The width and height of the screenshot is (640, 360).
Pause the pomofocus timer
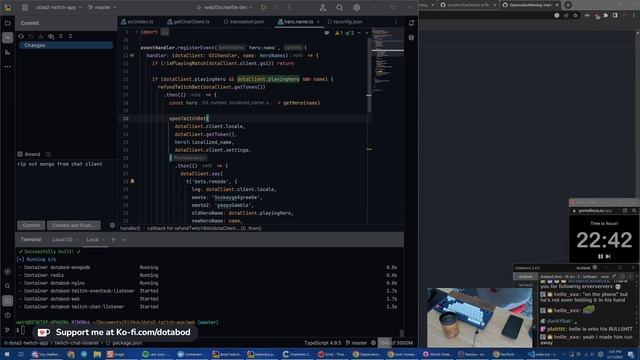[600, 256]
